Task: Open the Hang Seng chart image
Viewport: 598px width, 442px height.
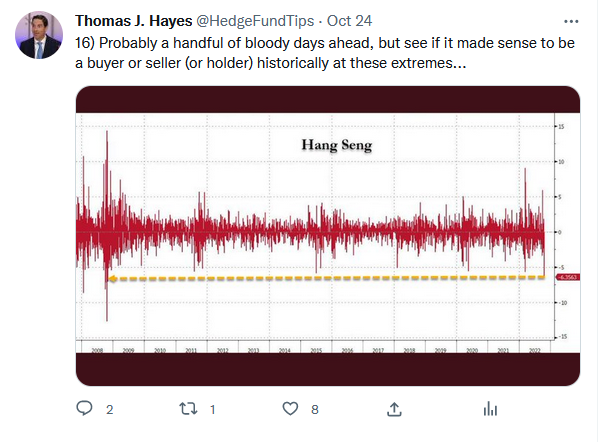Action: pos(328,236)
